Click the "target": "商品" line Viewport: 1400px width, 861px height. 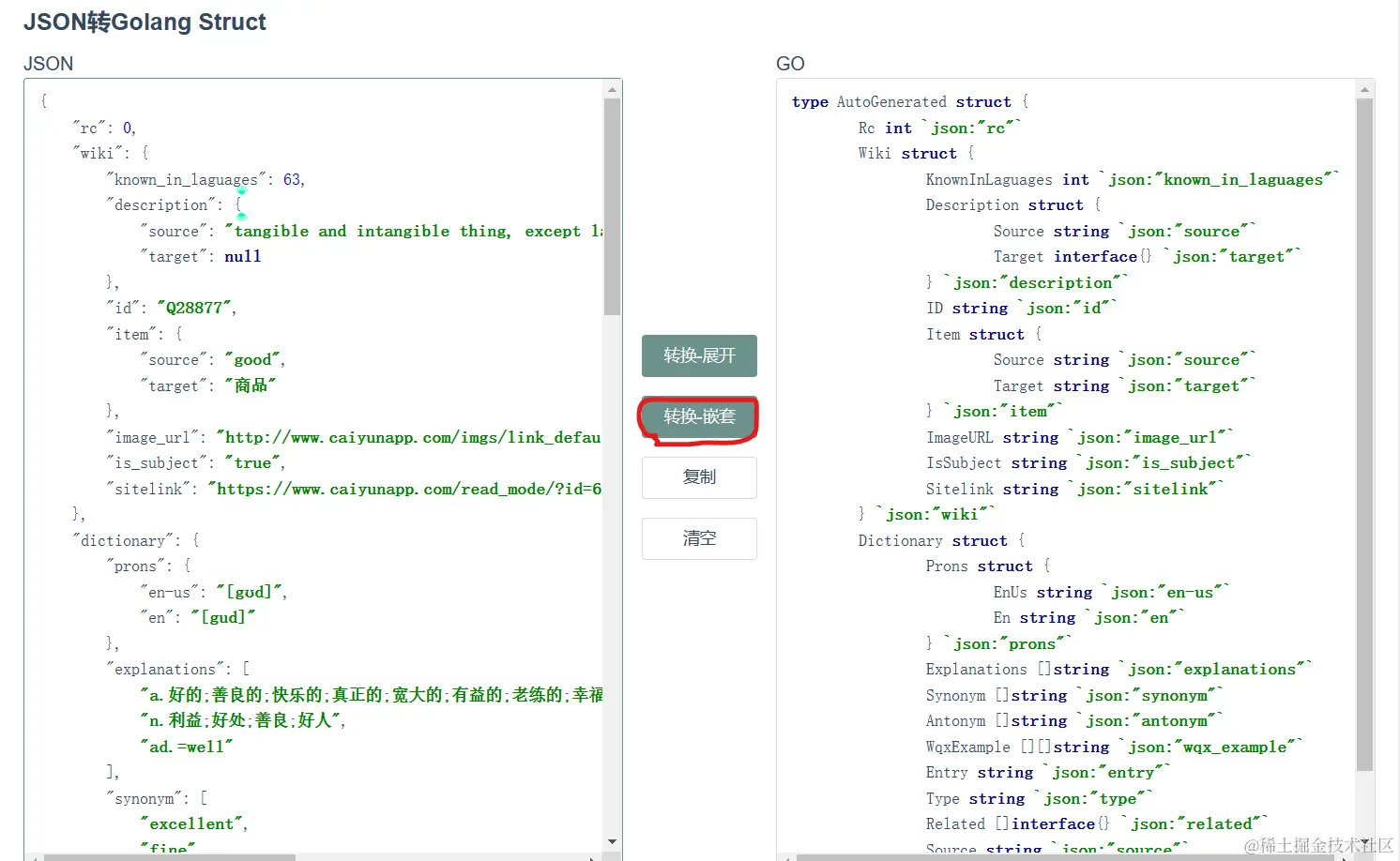point(208,385)
